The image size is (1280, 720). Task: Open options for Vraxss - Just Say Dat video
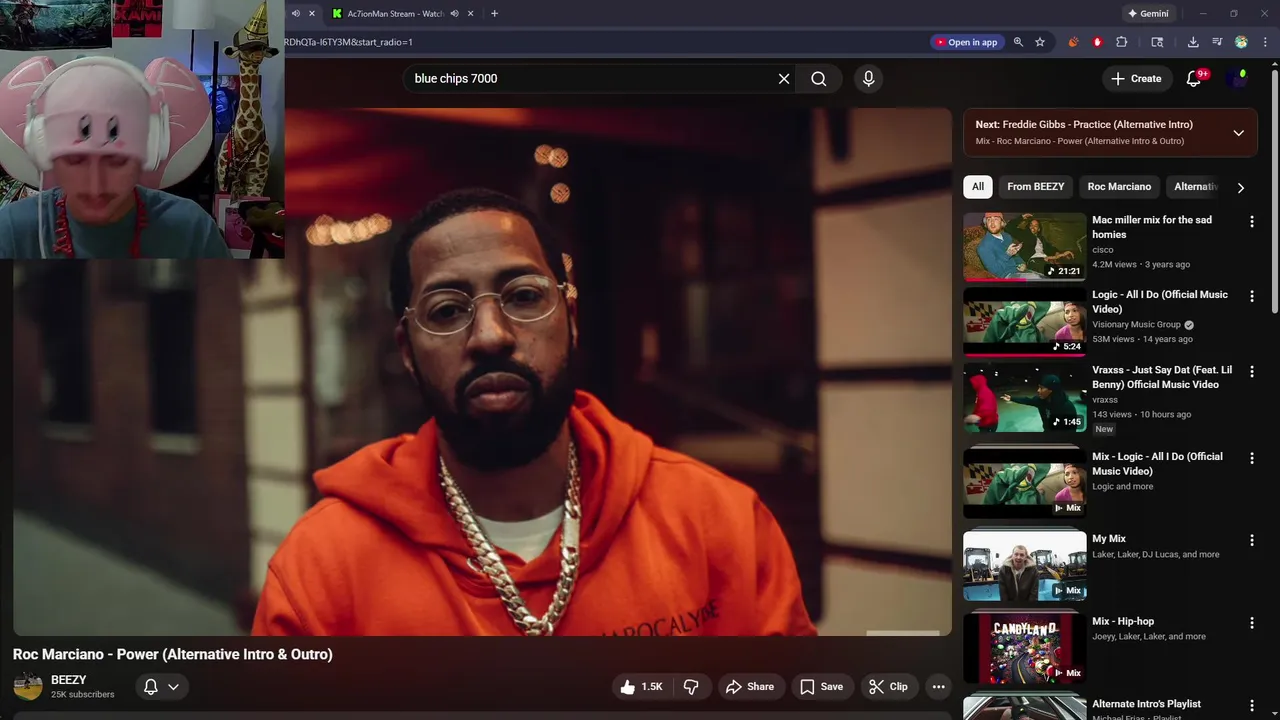coord(1251,372)
